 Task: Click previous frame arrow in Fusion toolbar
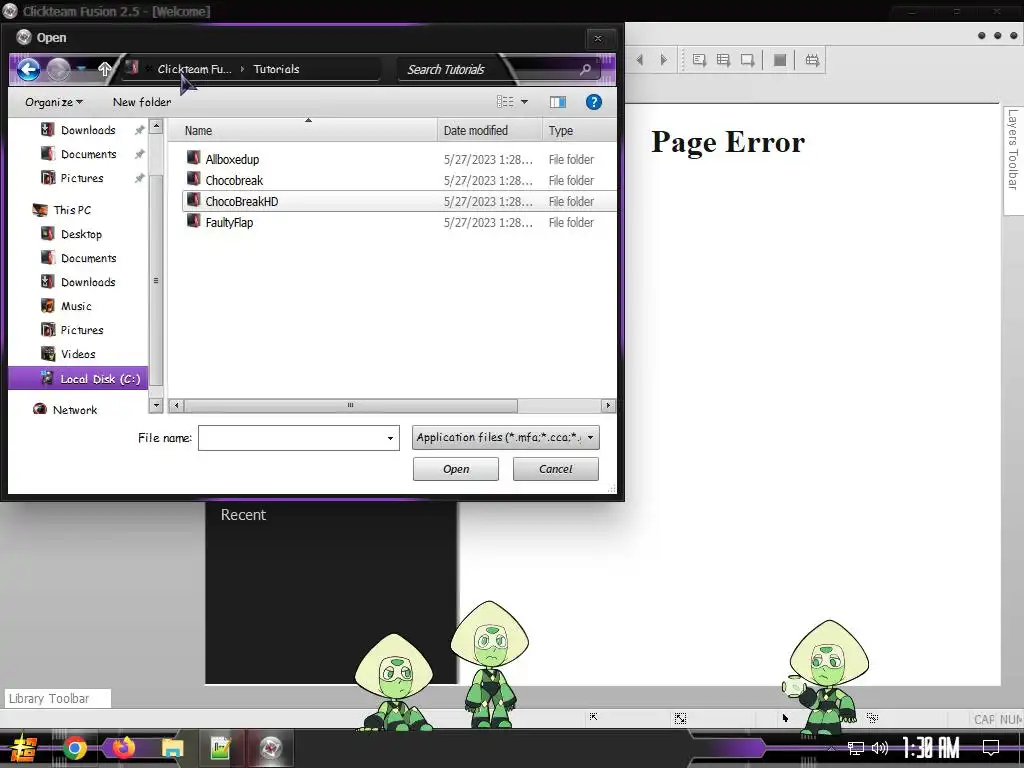tap(640, 60)
